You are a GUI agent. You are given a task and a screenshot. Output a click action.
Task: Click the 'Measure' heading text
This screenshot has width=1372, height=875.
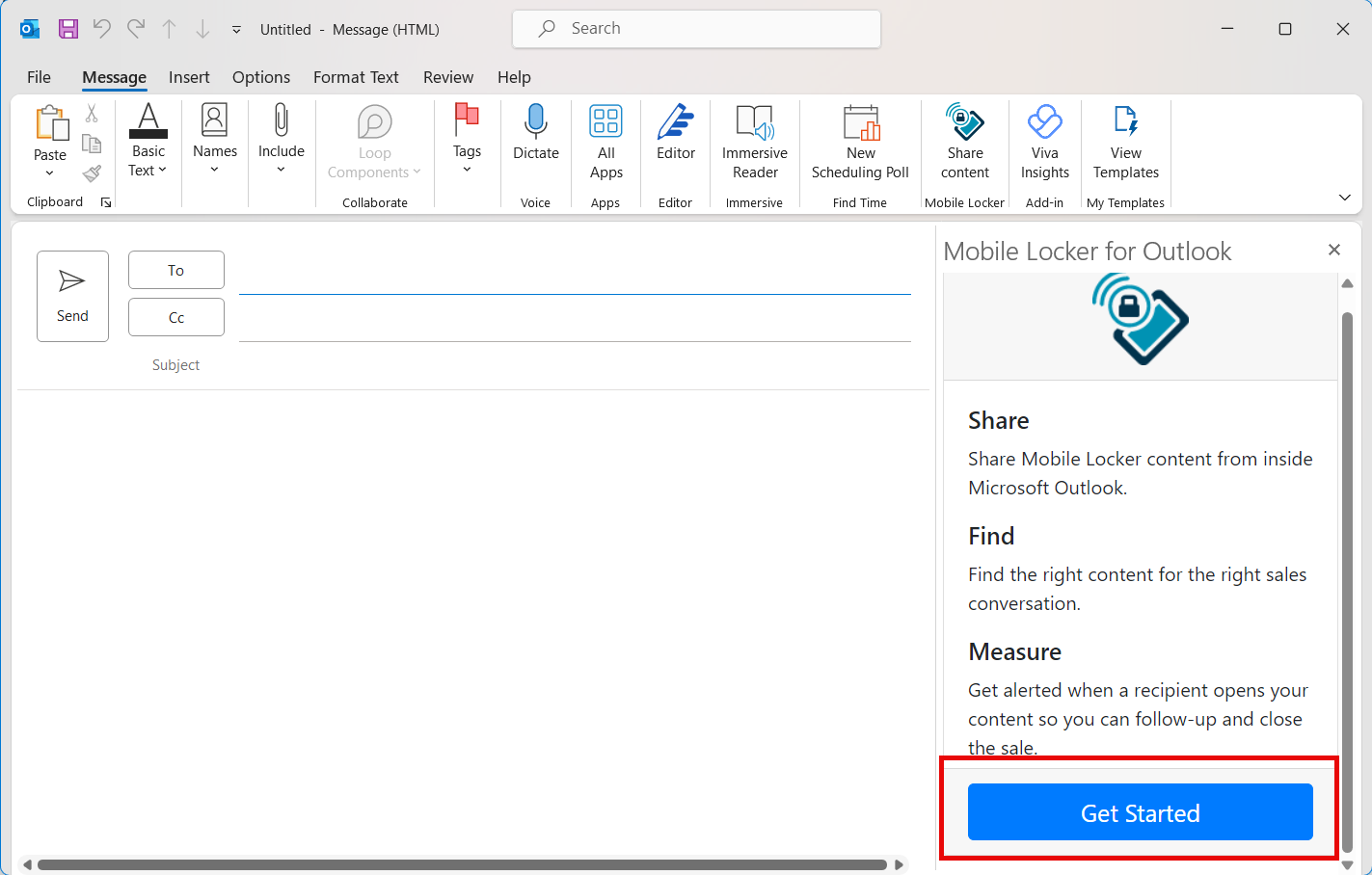(x=1014, y=651)
